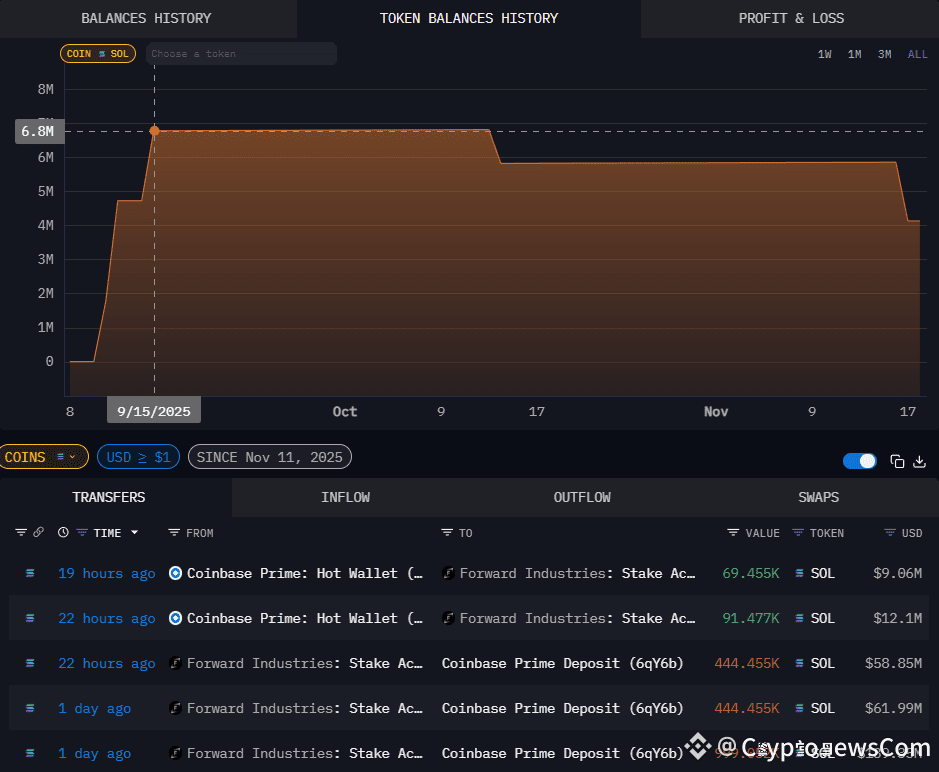Click the orange marker on the chart line
The width and height of the screenshot is (939, 772).
click(155, 130)
